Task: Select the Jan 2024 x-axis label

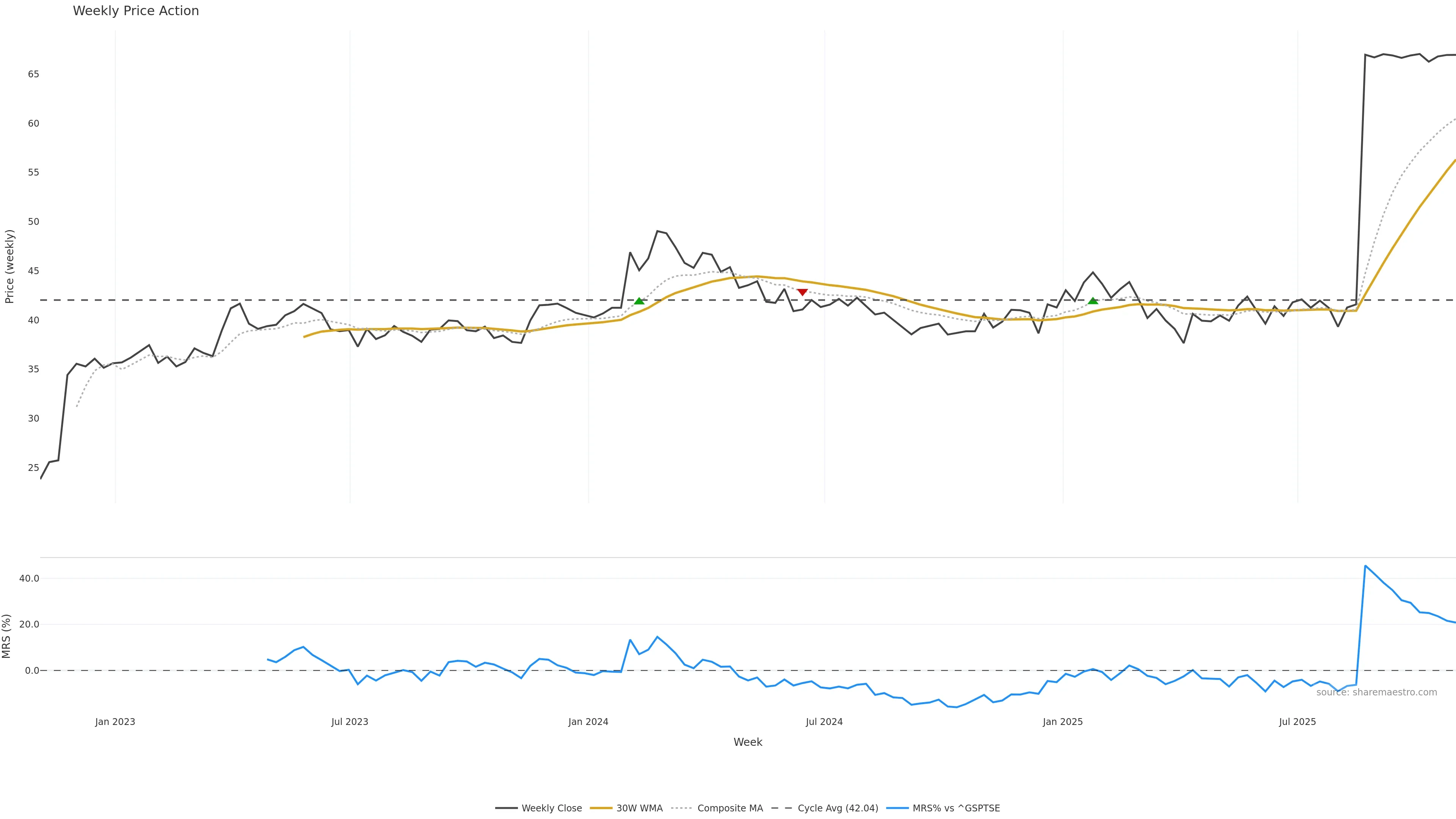Action: coord(588,722)
